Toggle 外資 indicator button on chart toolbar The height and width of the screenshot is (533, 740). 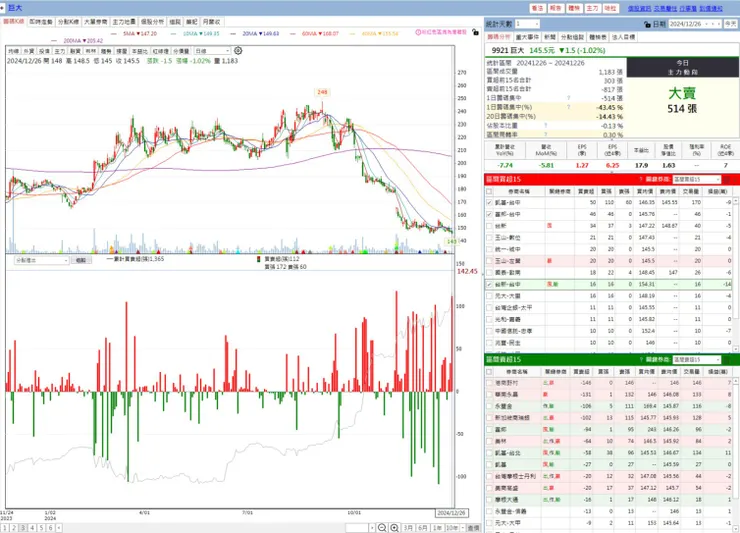pos(28,51)
